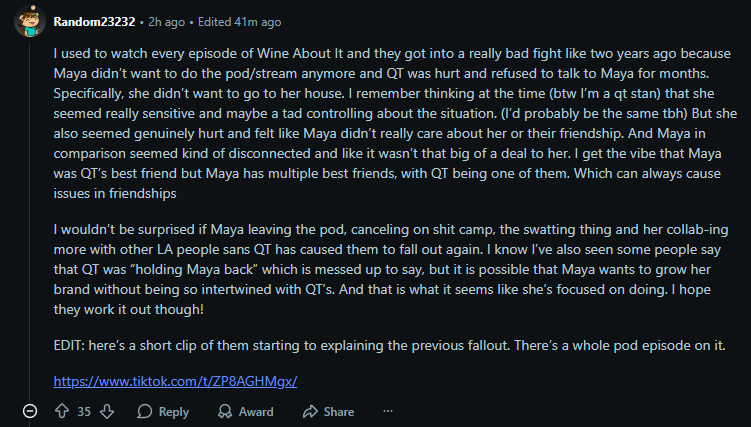Click the Share arrow icon
This screenshot has width=751, height=427.
[x=309, y=411]
